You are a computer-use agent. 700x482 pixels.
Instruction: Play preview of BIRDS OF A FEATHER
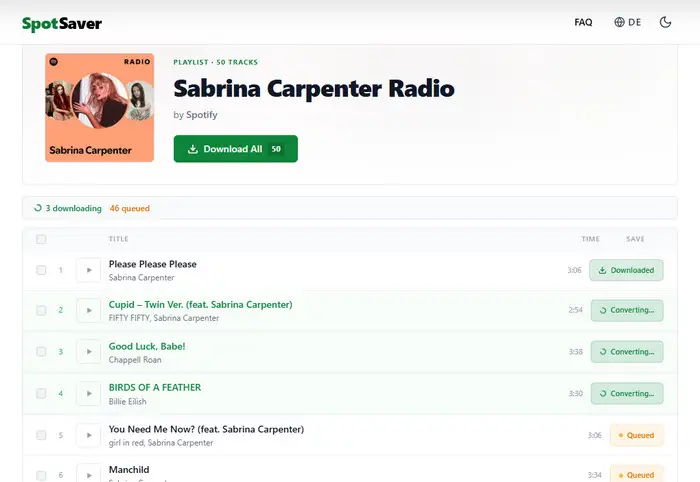[88, 393]
